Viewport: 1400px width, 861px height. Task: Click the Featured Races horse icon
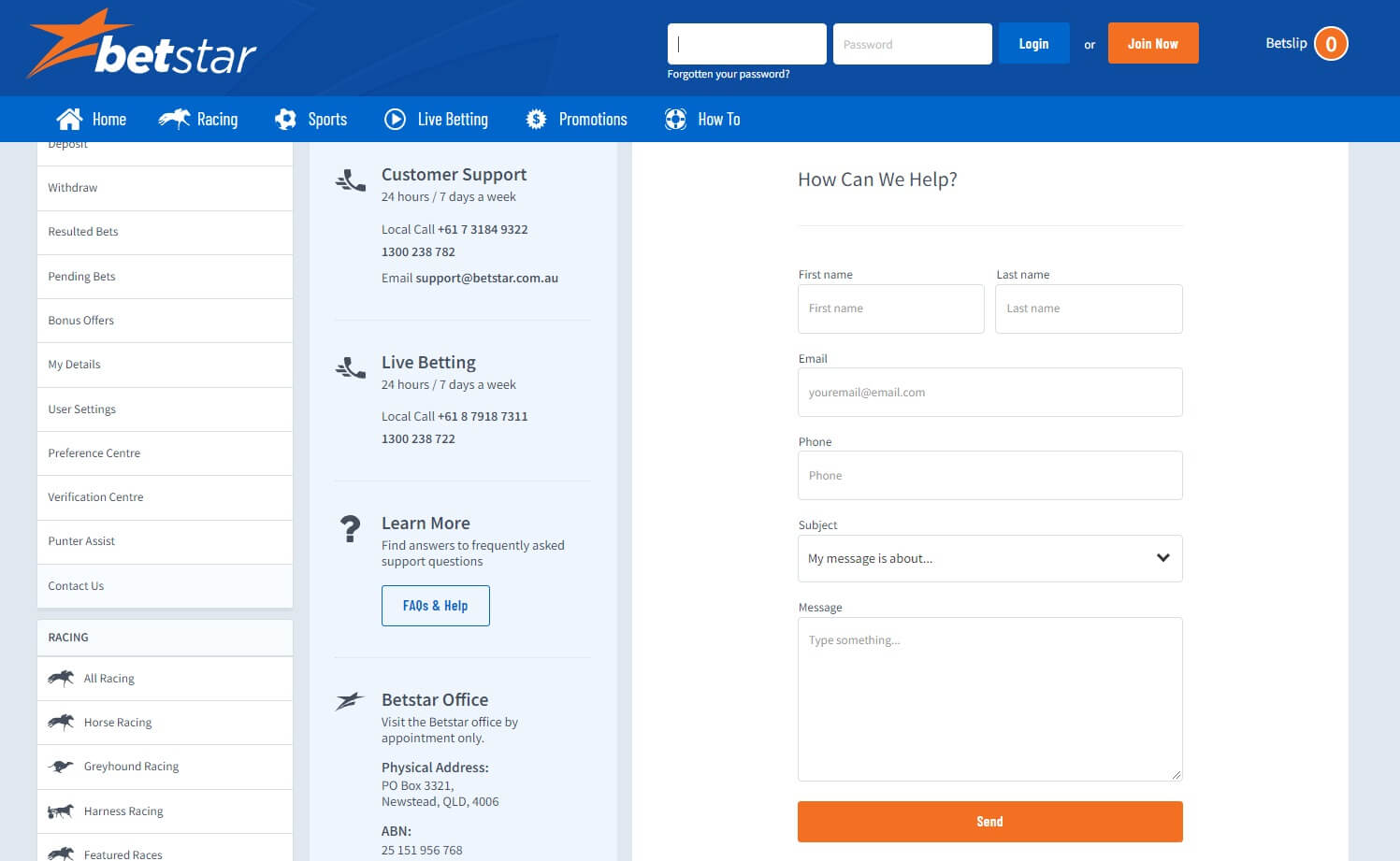(61, 854)
